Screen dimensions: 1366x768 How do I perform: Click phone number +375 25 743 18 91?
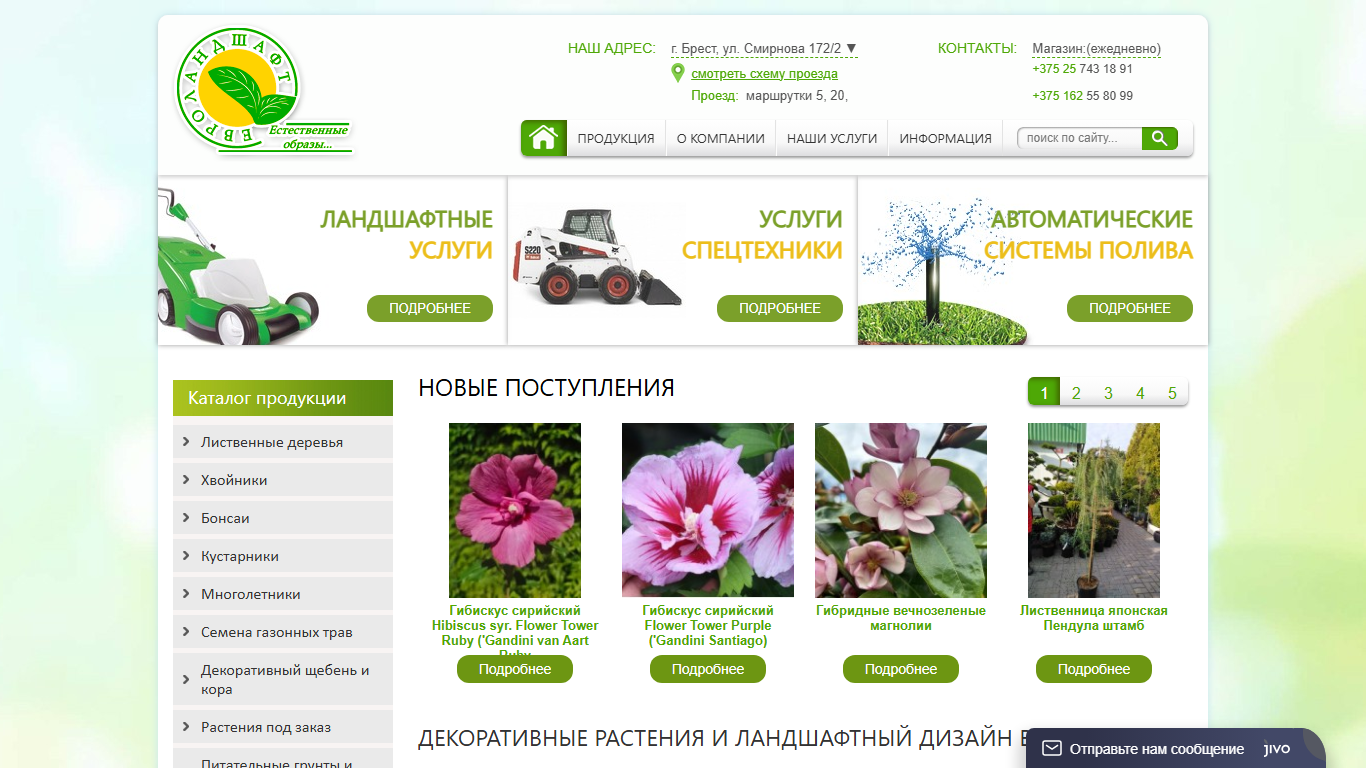[1083, 69]
